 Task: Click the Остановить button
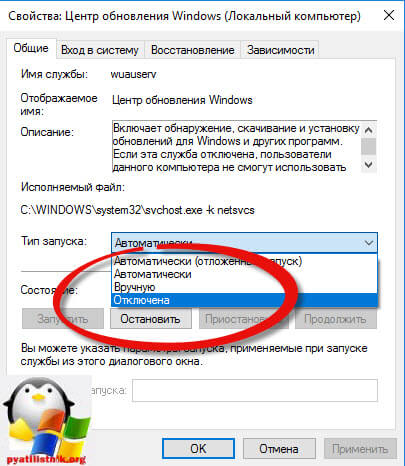coord(151,319)
